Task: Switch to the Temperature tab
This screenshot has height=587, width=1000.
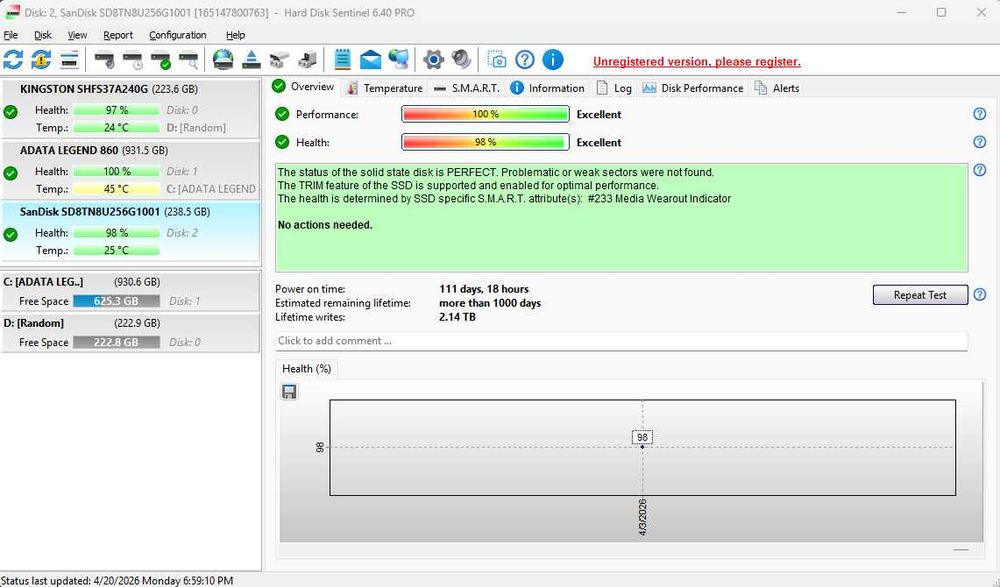Action: point(384,88)
